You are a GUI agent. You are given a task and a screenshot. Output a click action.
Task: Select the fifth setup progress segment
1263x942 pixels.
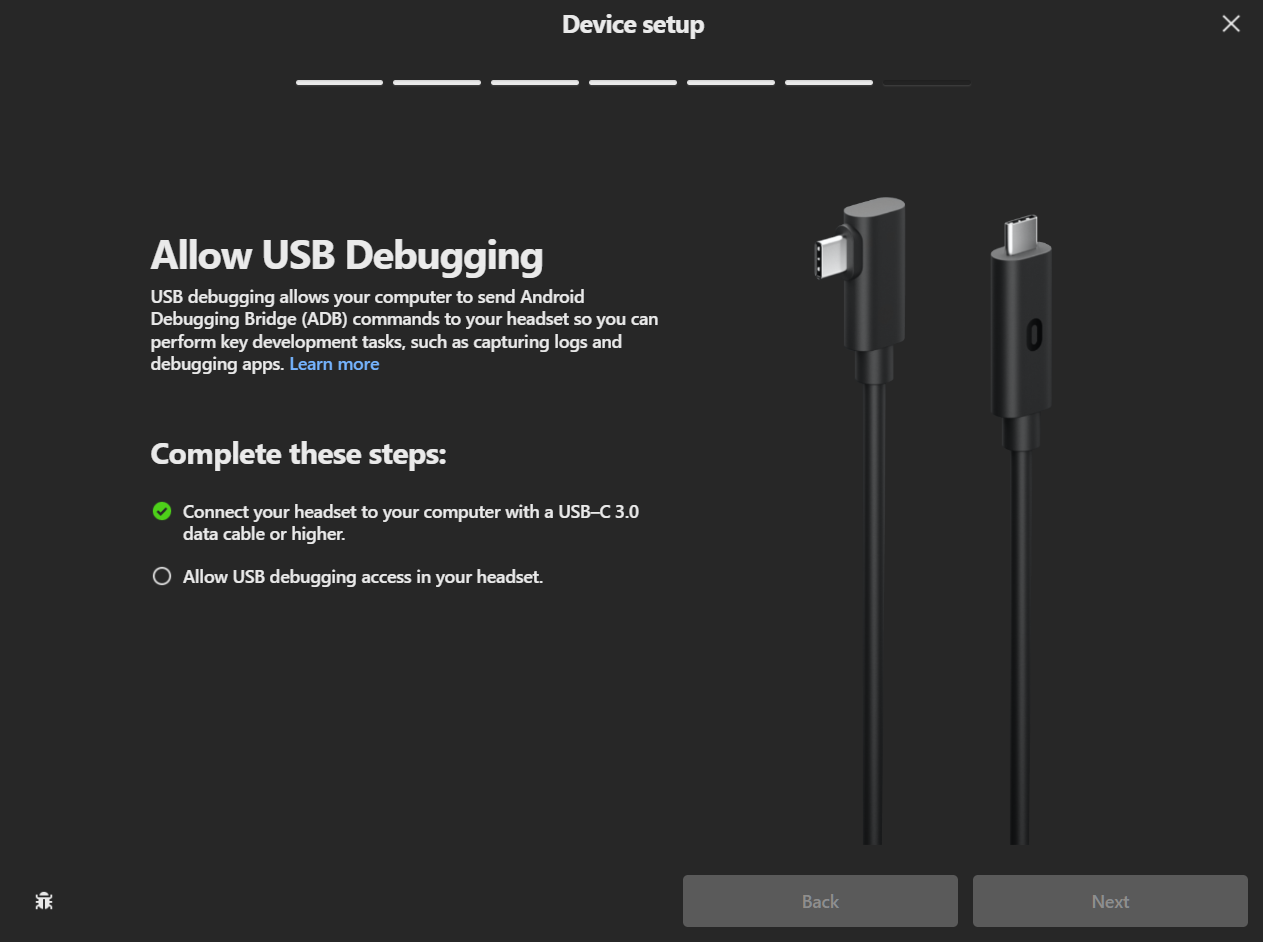[731, 82]
